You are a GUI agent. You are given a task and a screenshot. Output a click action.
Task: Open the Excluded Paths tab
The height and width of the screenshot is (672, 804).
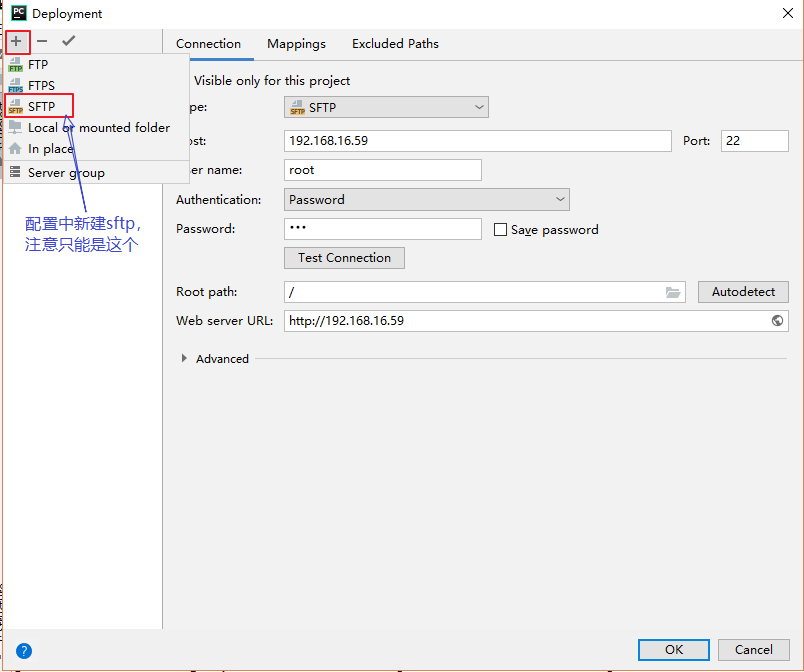pos(395,44)
